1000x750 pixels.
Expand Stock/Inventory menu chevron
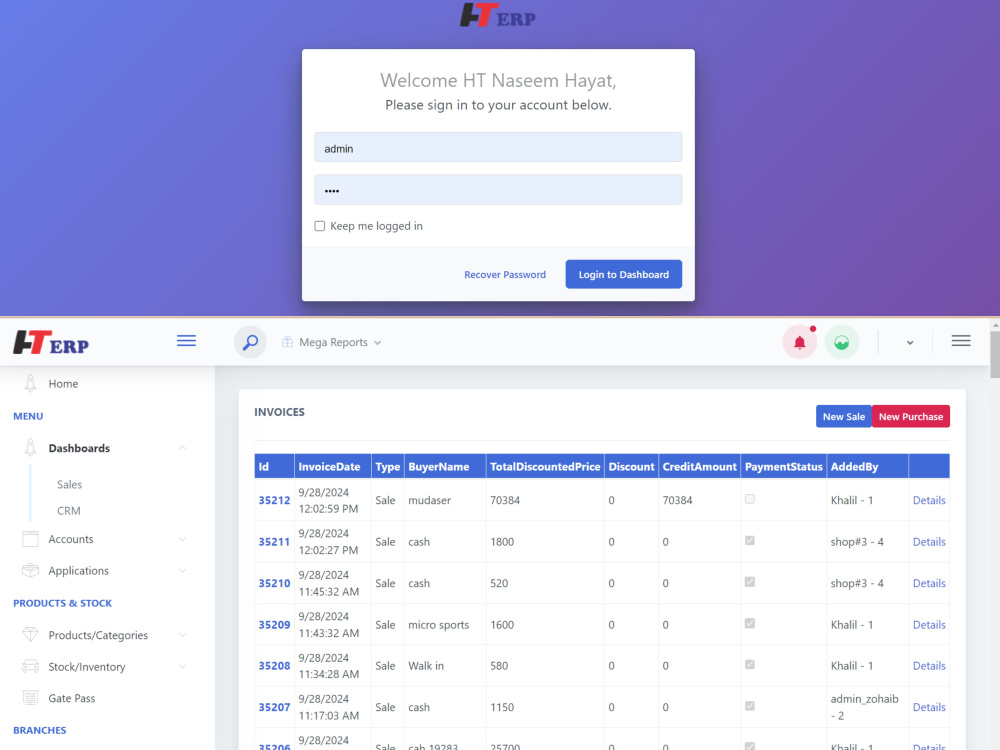click(182, 666)
